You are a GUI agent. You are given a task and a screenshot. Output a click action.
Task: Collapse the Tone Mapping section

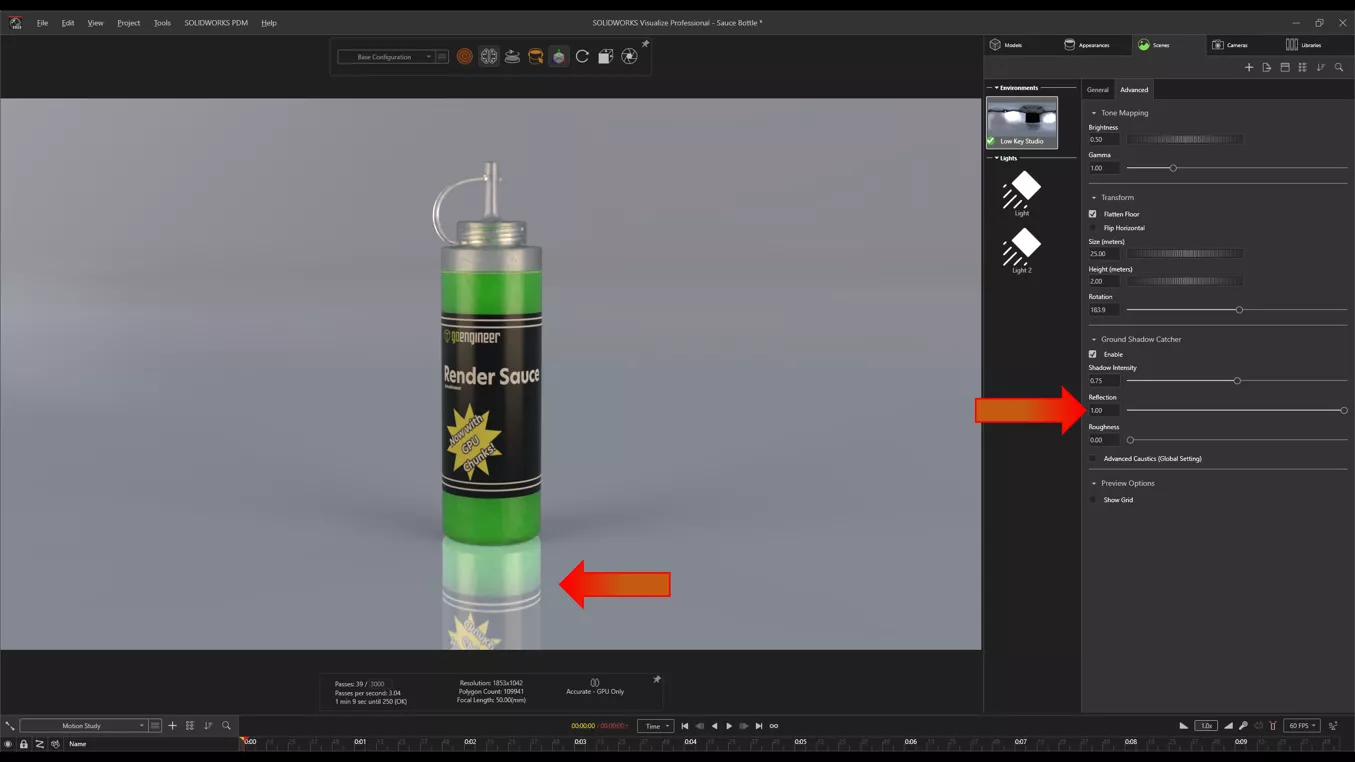(1094, 113)
